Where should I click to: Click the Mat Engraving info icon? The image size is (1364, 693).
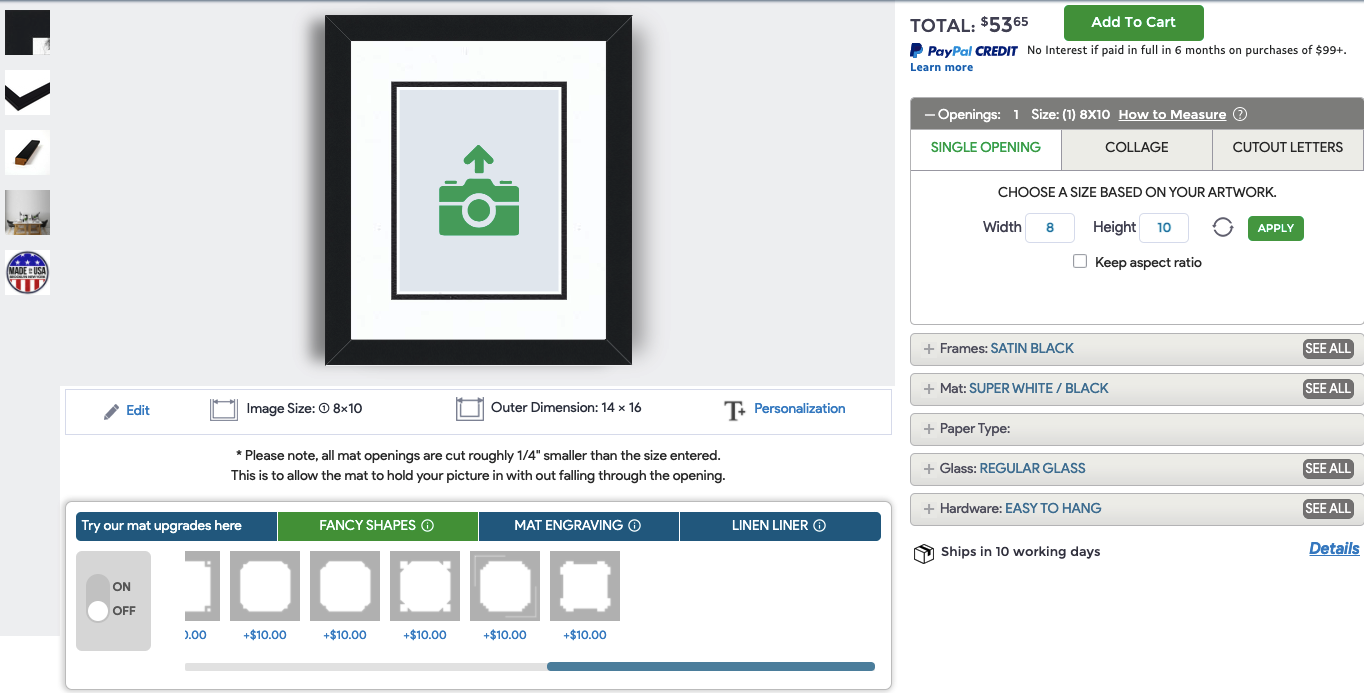[x=634, y=526]
